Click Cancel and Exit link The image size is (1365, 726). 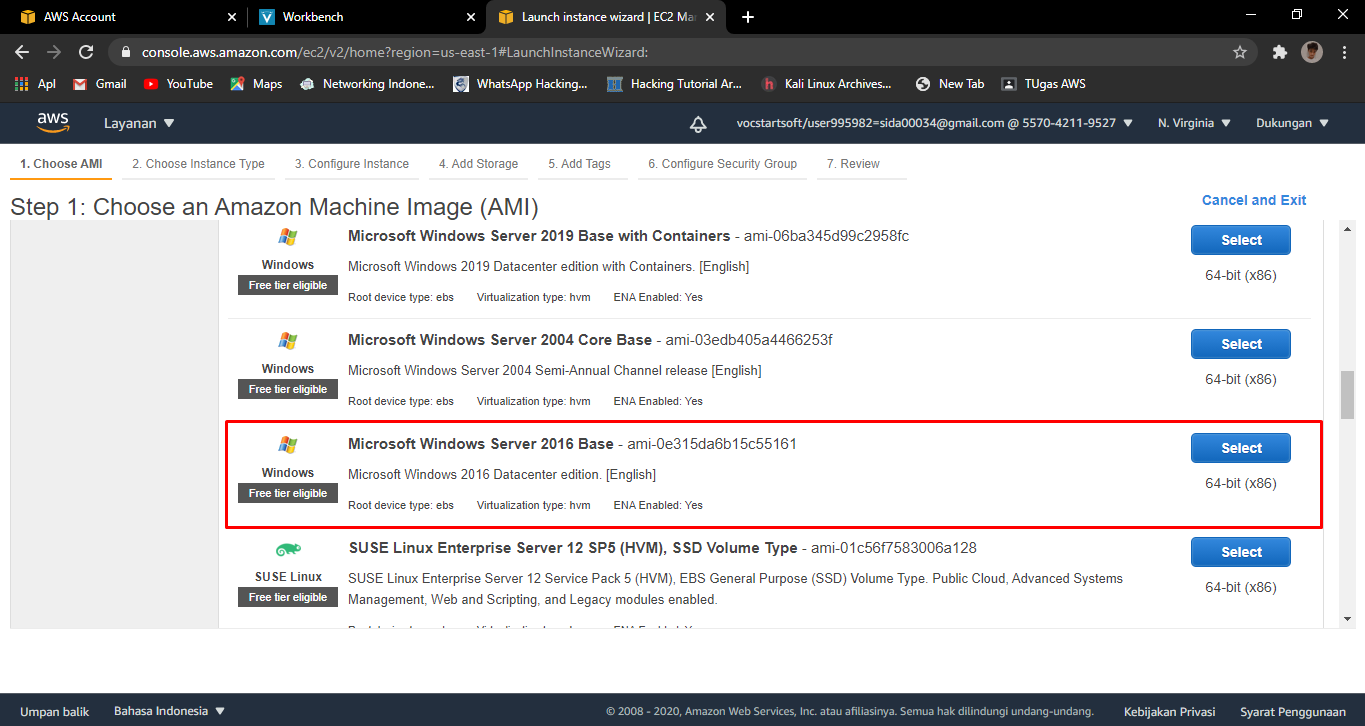(x=1254, y=200)
